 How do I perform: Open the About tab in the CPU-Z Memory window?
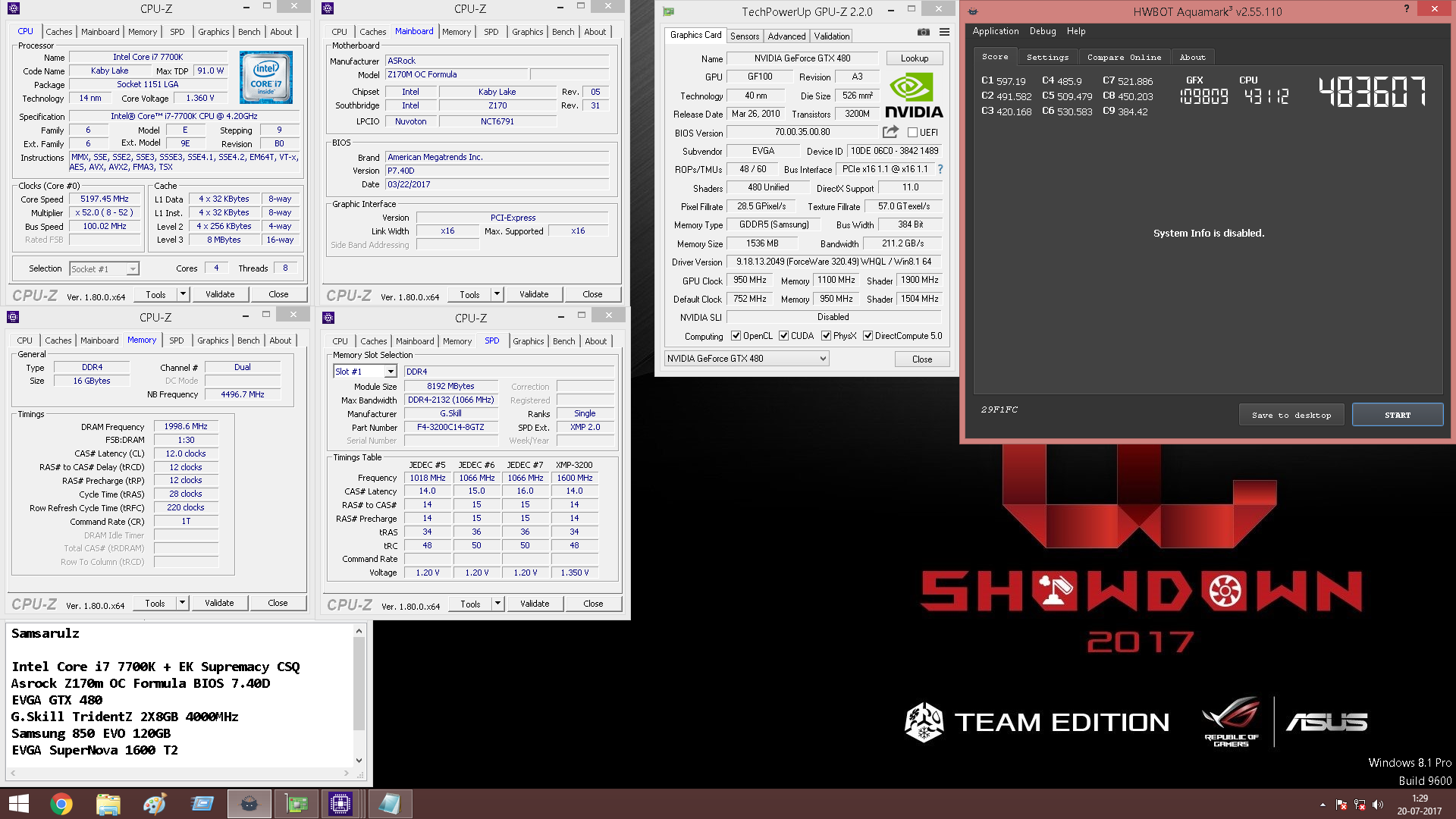click(280, 340)
